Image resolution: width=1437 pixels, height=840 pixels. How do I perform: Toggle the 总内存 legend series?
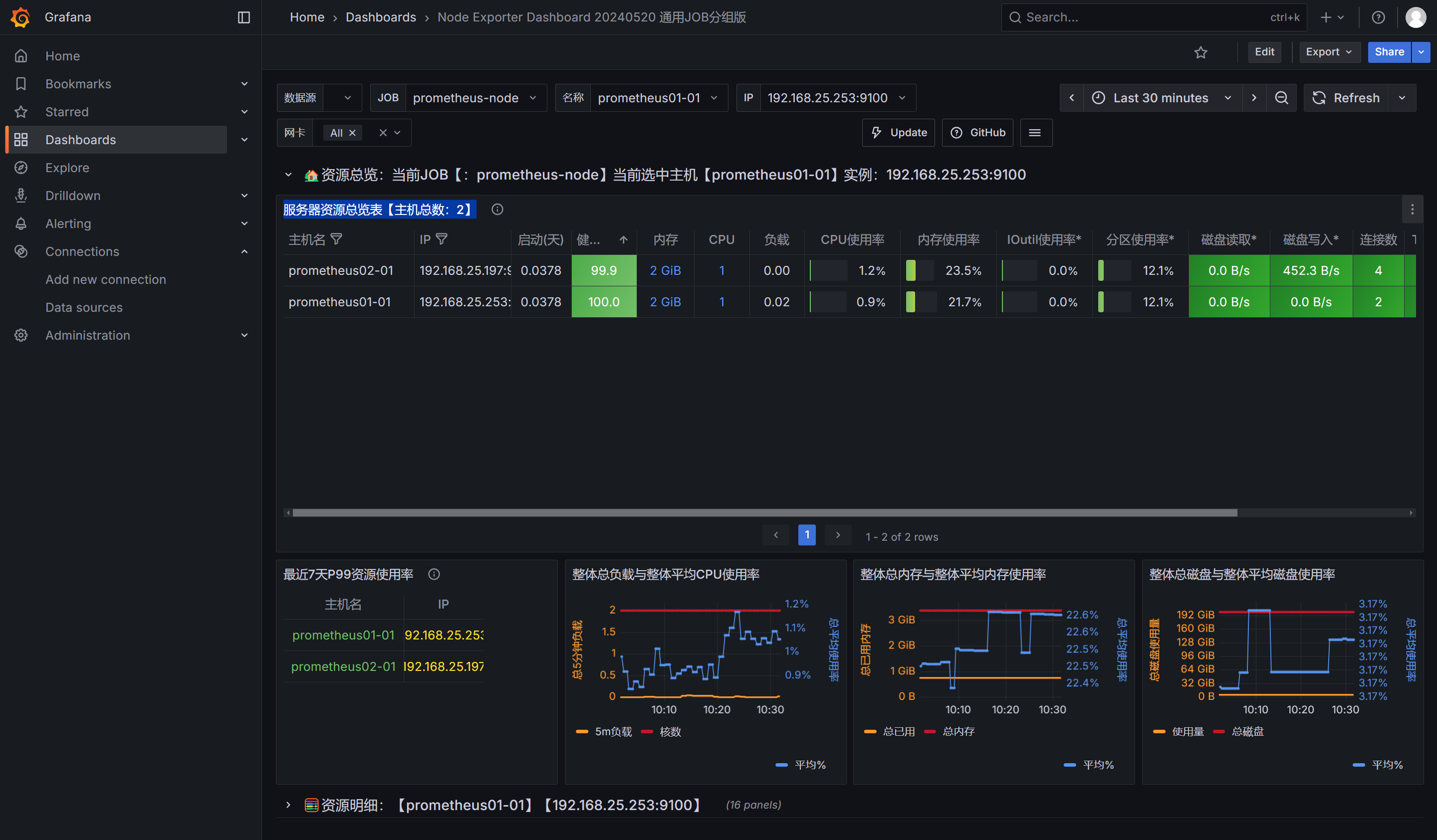point(958,732)
